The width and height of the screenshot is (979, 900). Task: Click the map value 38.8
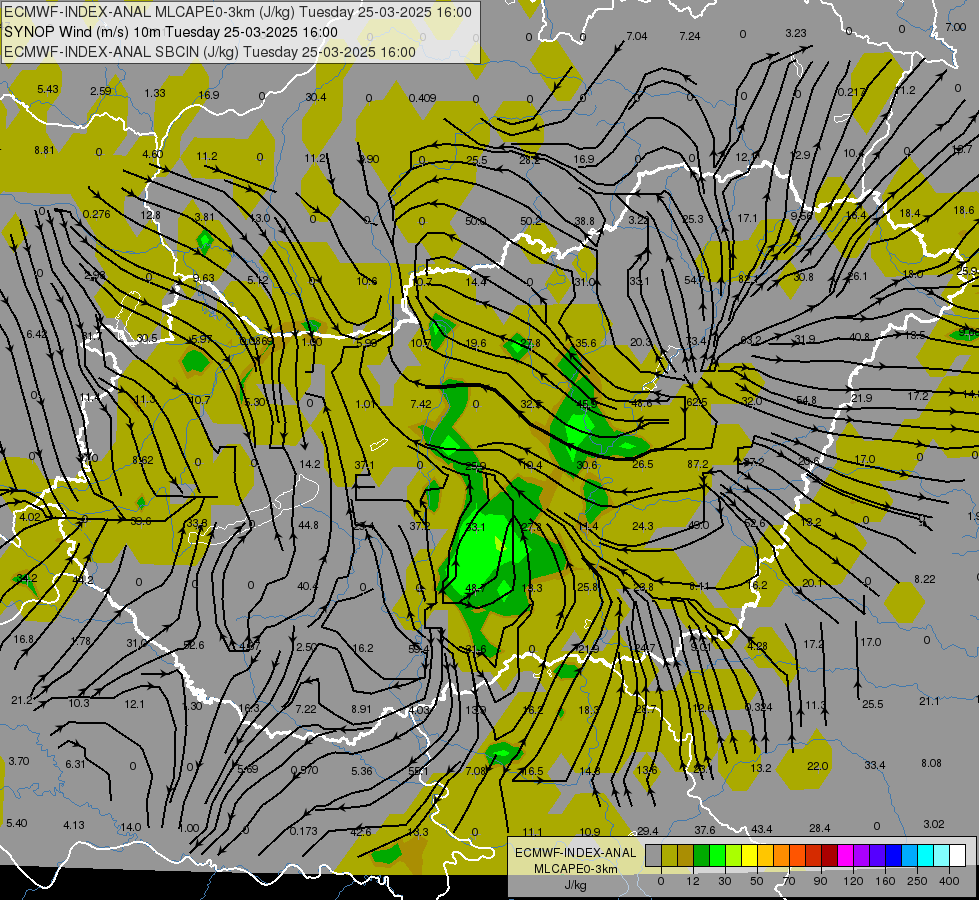click(x=585, y=221)
